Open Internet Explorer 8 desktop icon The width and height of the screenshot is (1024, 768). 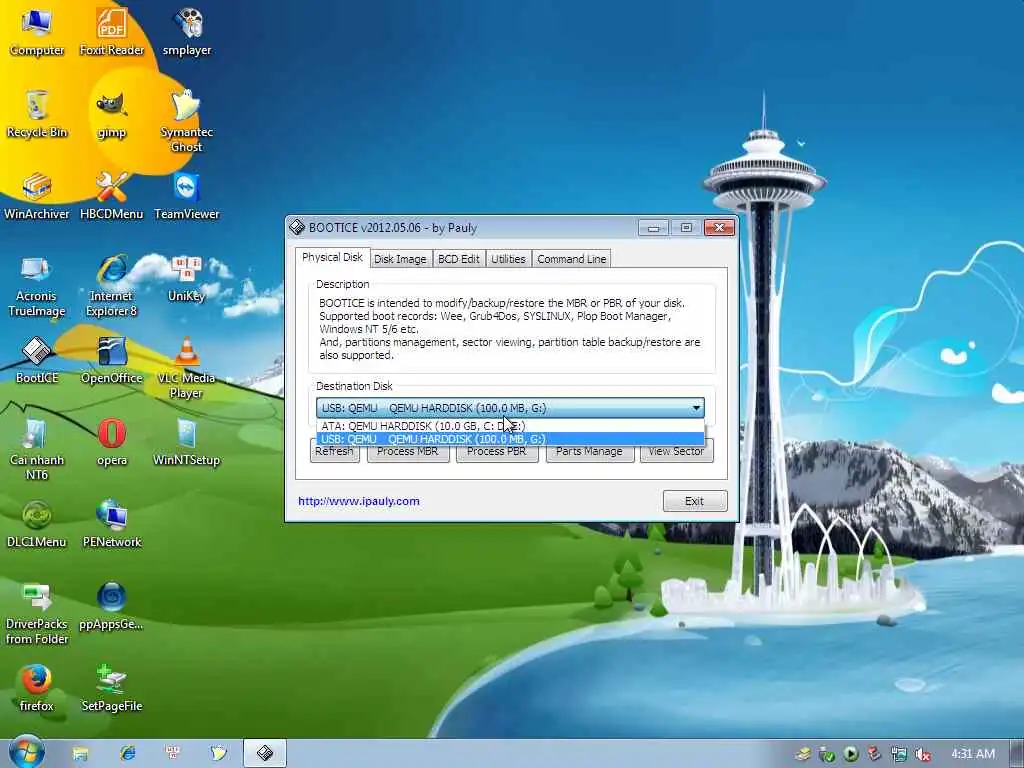[112, 285]
